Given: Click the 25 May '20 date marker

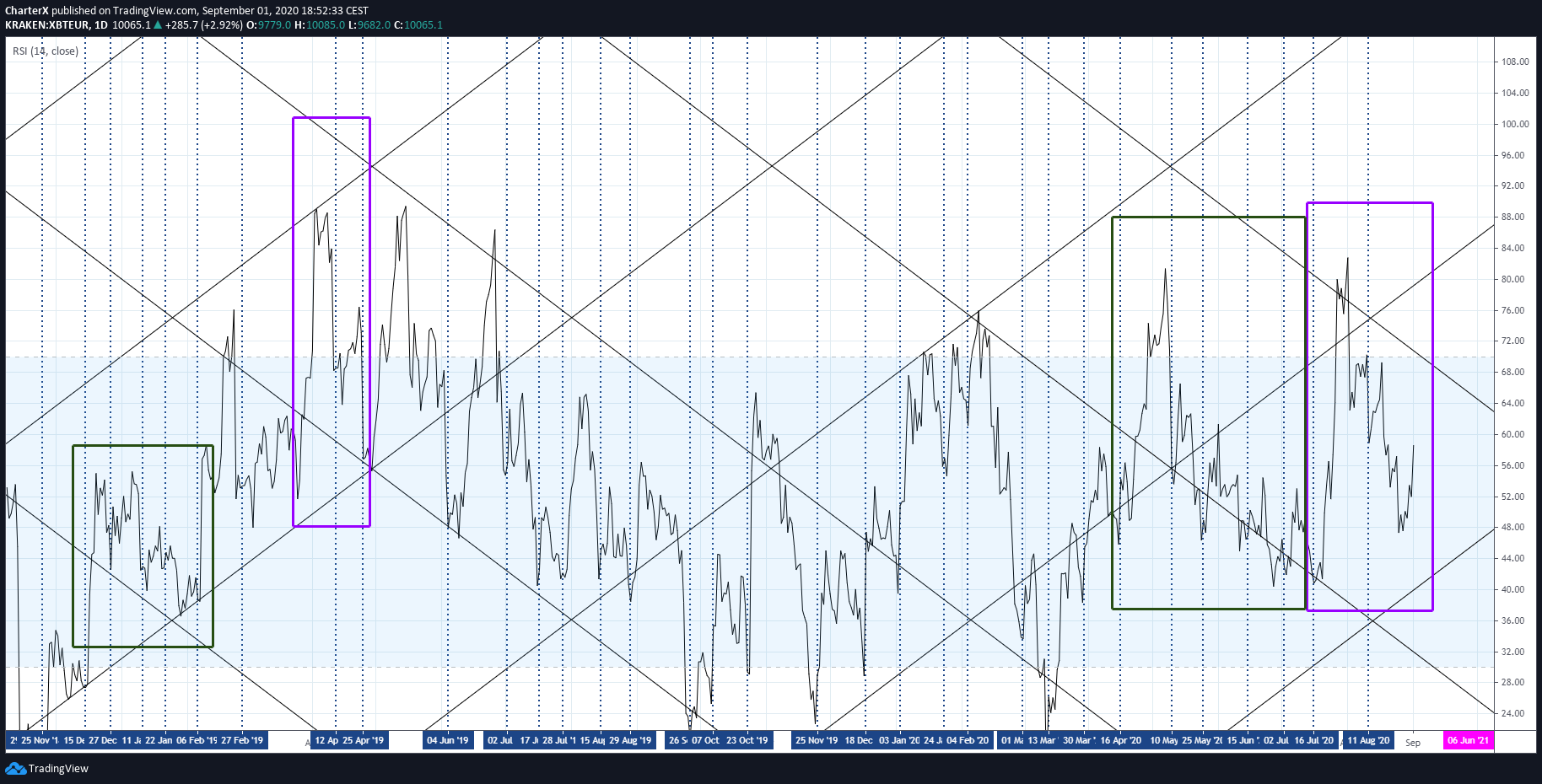Looking at the screenshot, I should [x=1202, y=740].
